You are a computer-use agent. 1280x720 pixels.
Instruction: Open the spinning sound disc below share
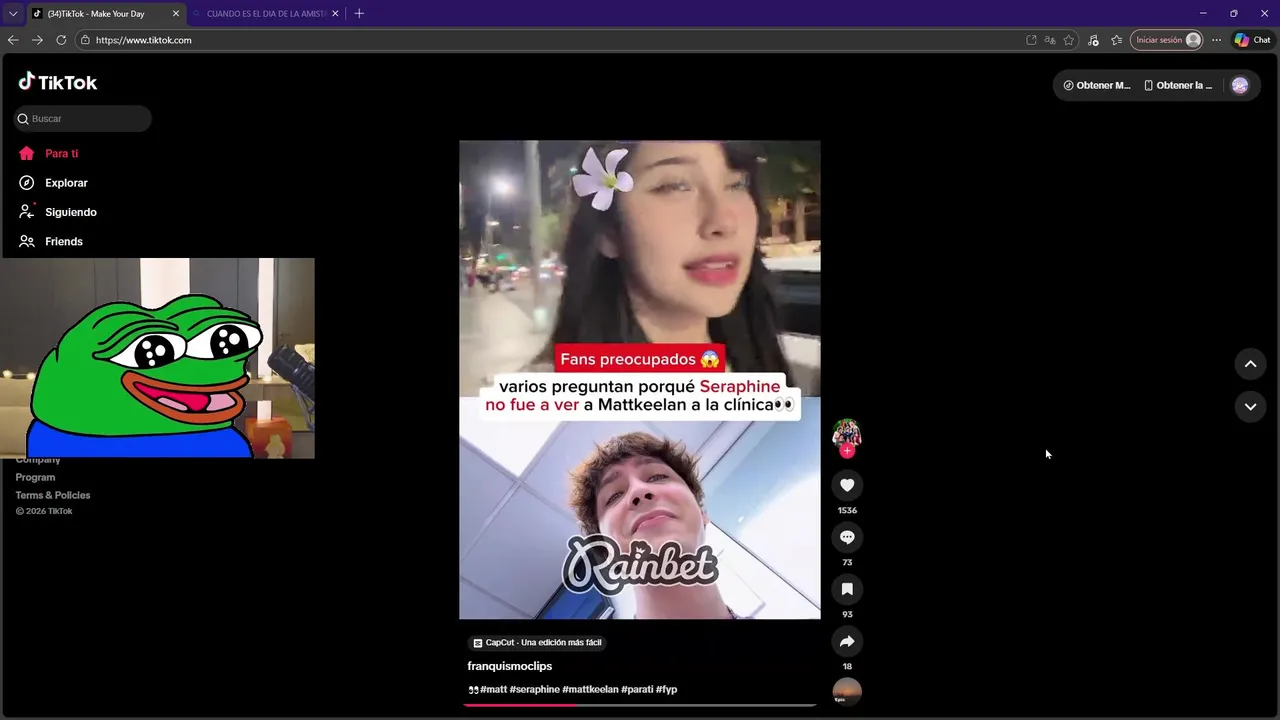847,692
